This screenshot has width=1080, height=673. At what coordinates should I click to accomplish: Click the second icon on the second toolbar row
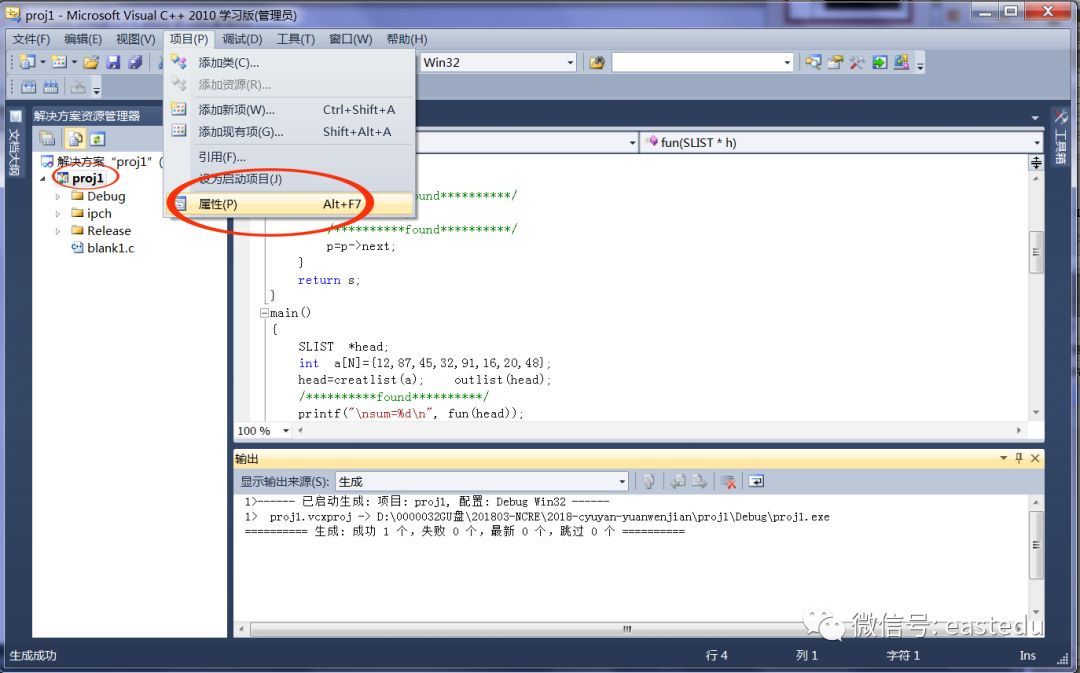pos(51,87)
